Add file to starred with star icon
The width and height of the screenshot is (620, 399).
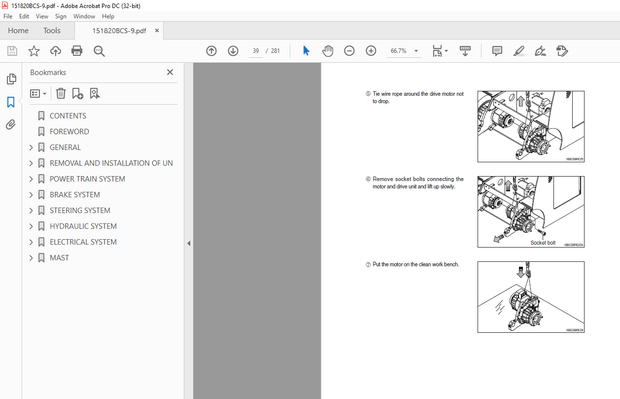coord(34,51)
